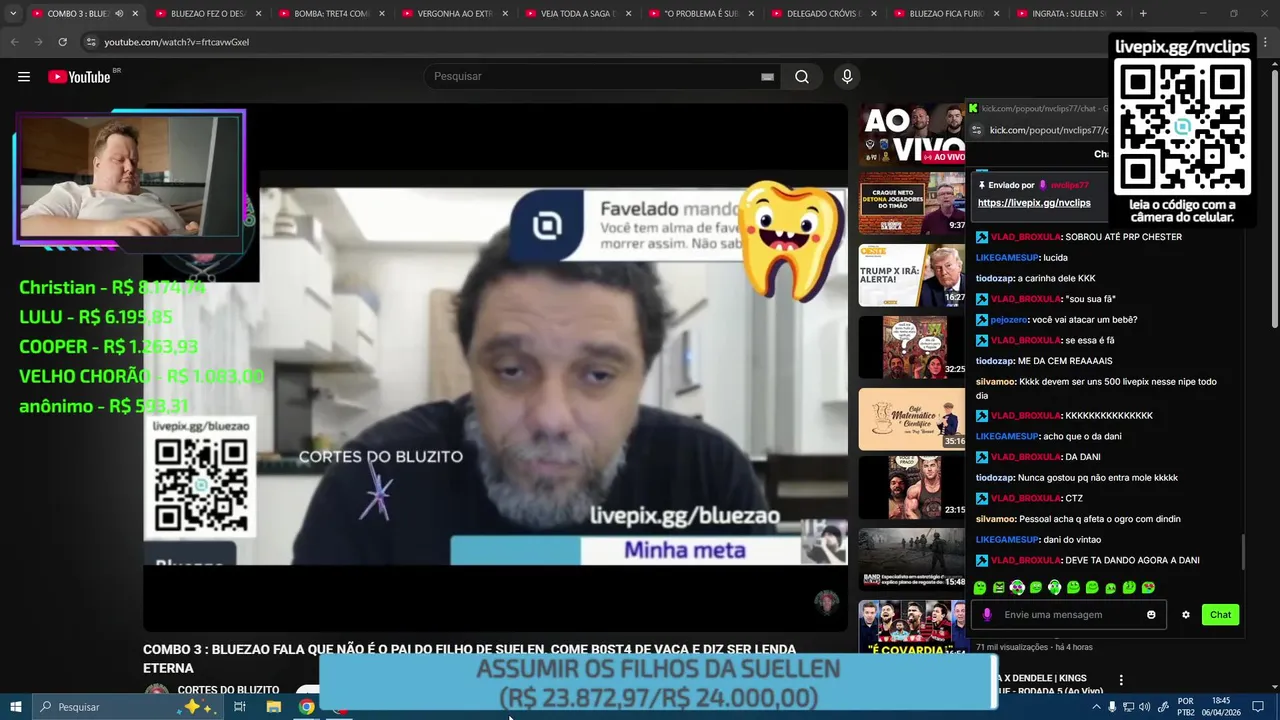Click the CORTES DO BLUZITO channel name
Screen dimensions: 1280x720
228,690
